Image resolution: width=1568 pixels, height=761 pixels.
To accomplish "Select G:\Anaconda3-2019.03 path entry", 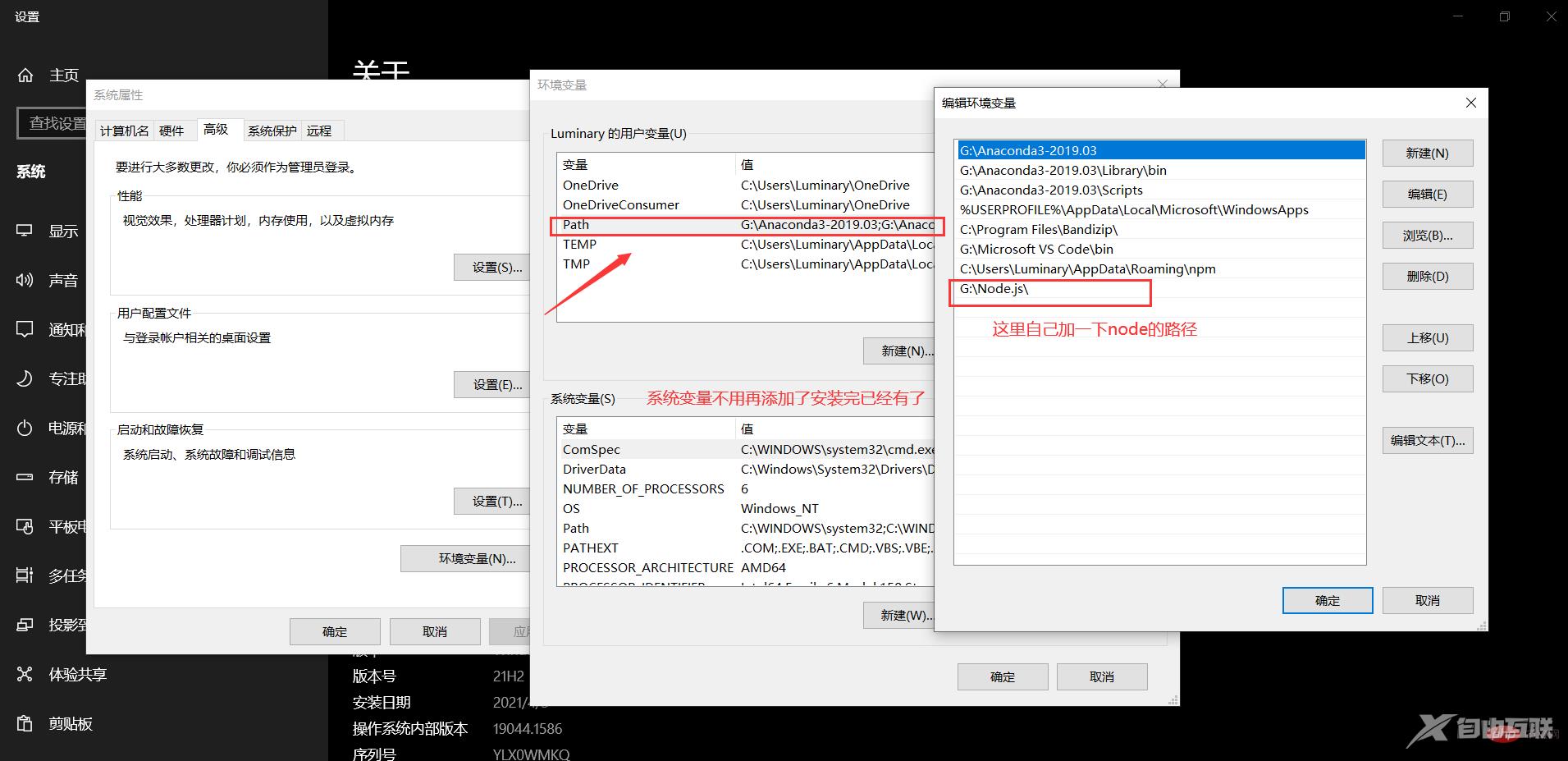I will [1161, 150].
